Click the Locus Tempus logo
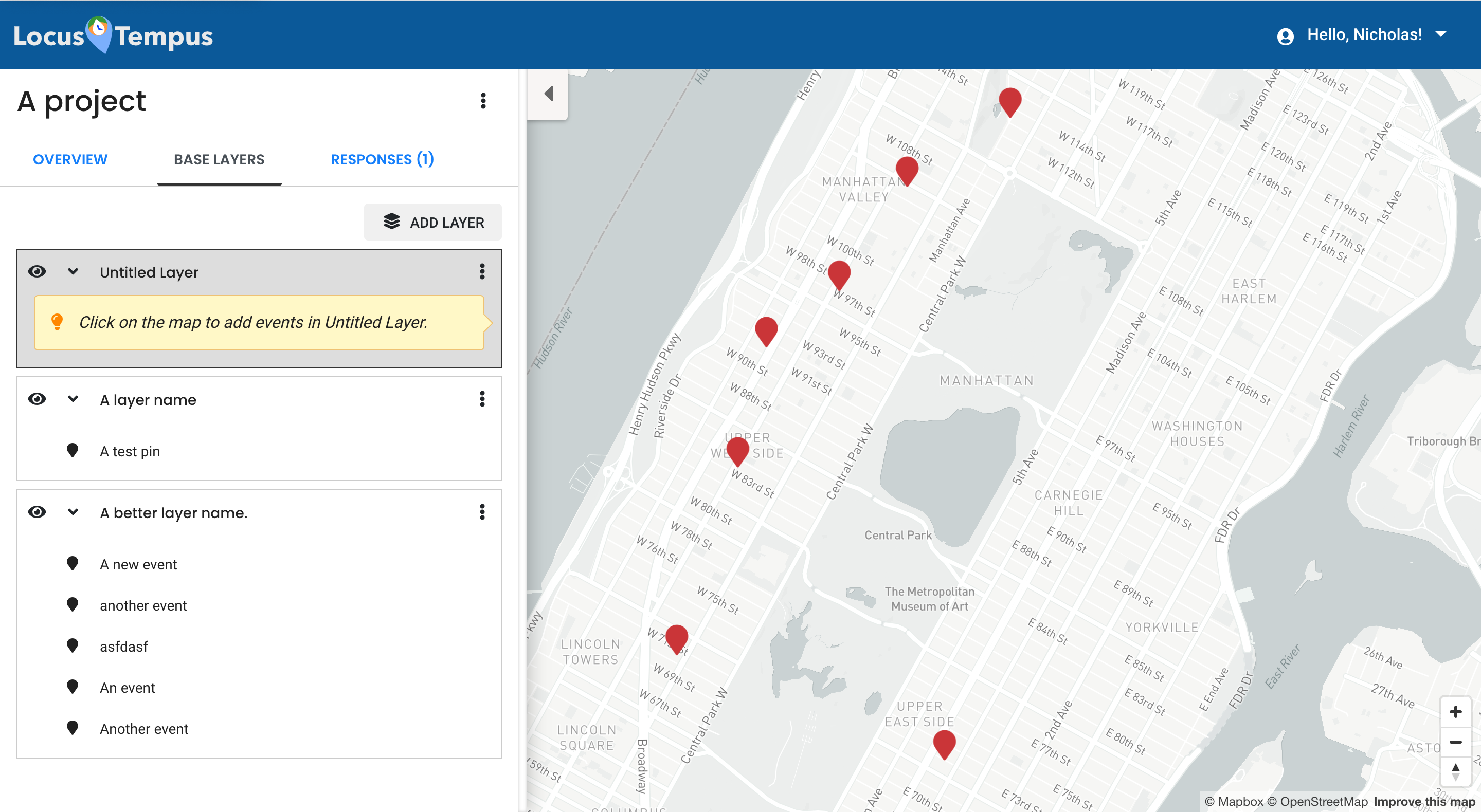The height and width of the screenshot is (812, 1481). click(113, 35)
